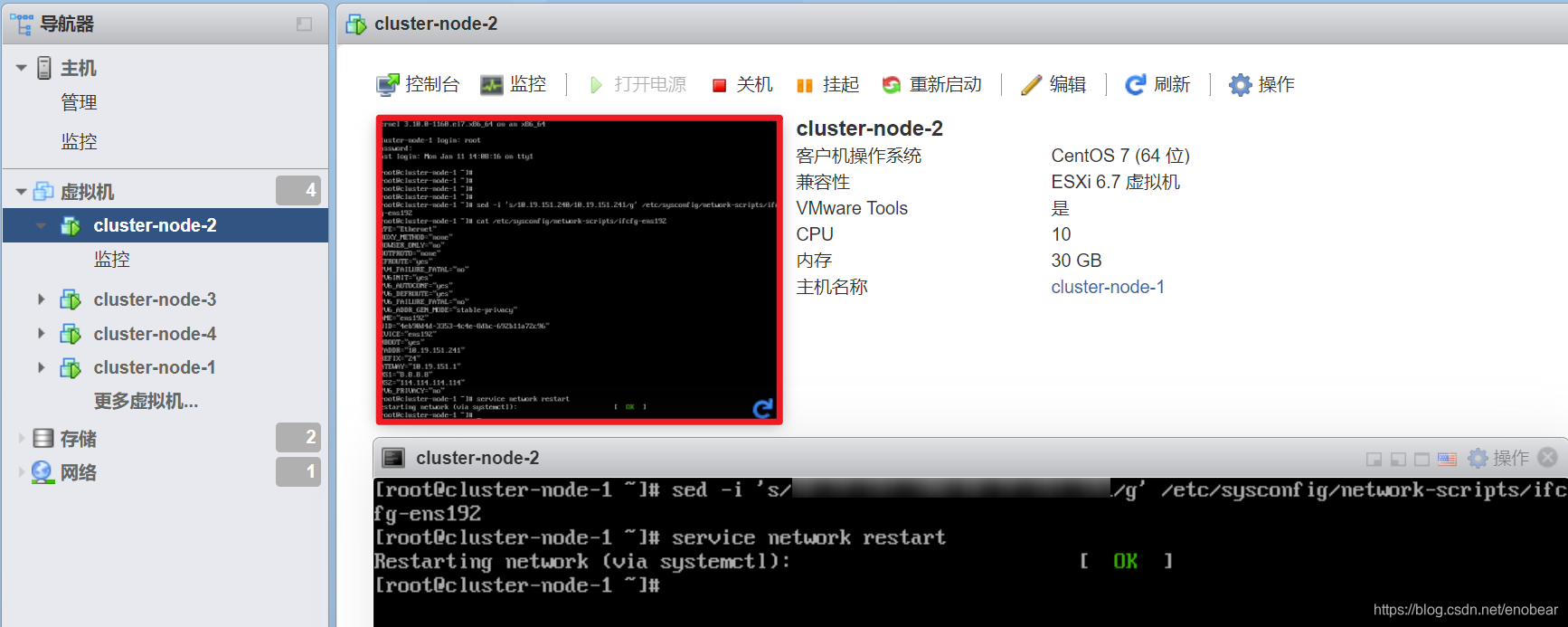Select 管理 under host
Viewport: 1568px width, 627px height.
(x=79, y=102)
